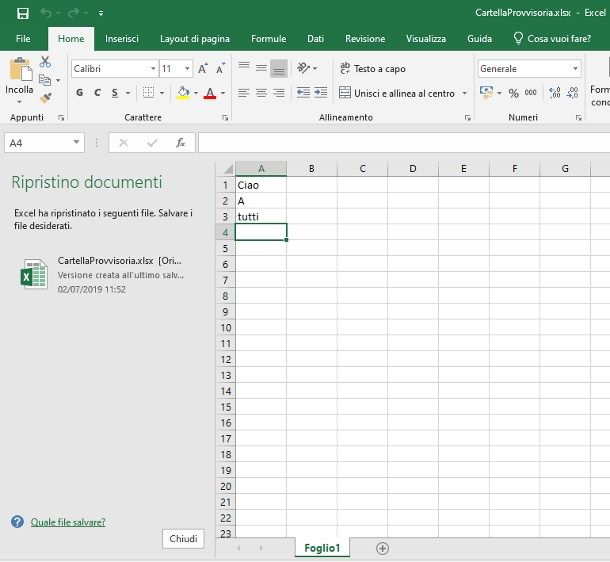610x562 pixels.
Task: Toggle align text right
Action: tap(279, 93)
